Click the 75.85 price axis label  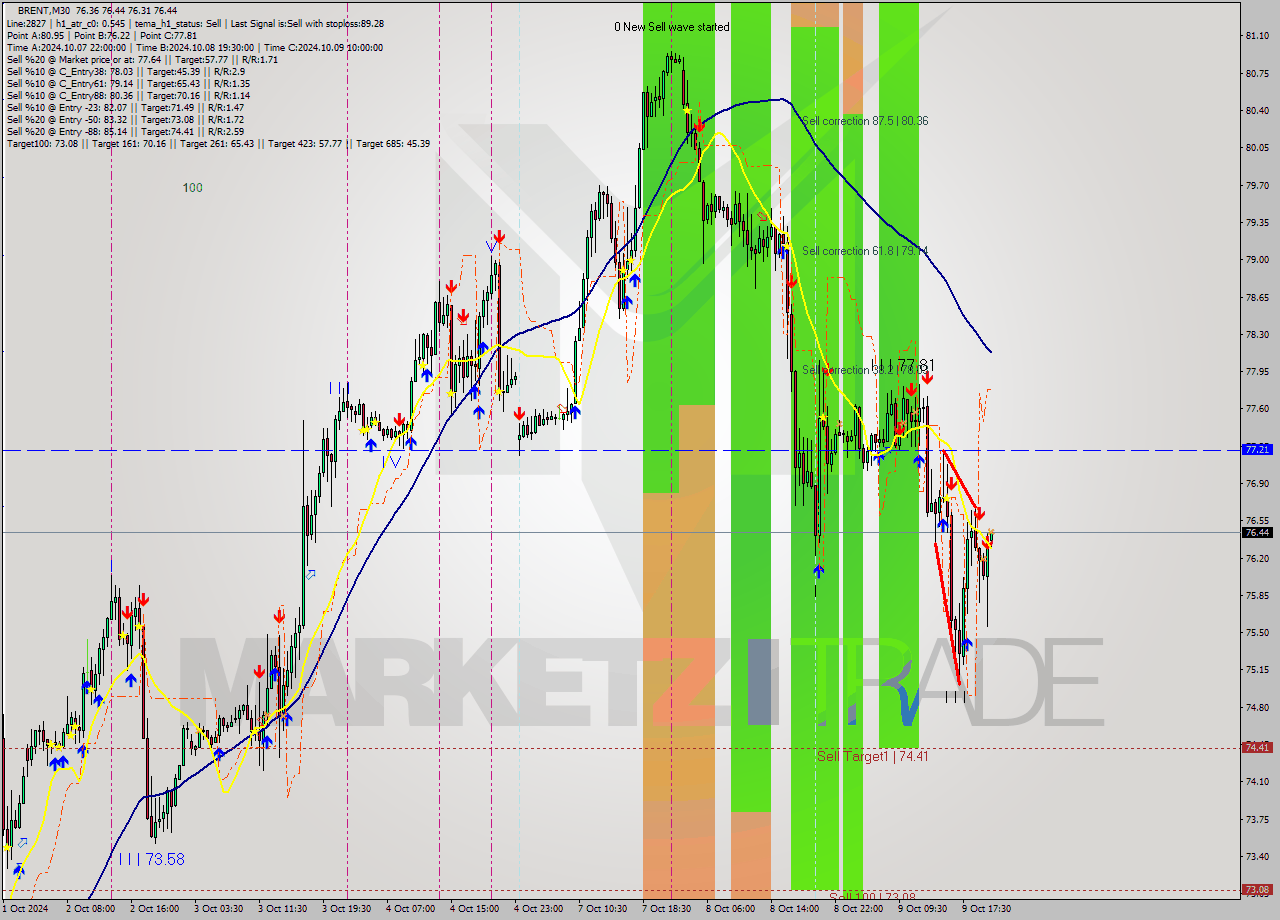(1257, 595)
